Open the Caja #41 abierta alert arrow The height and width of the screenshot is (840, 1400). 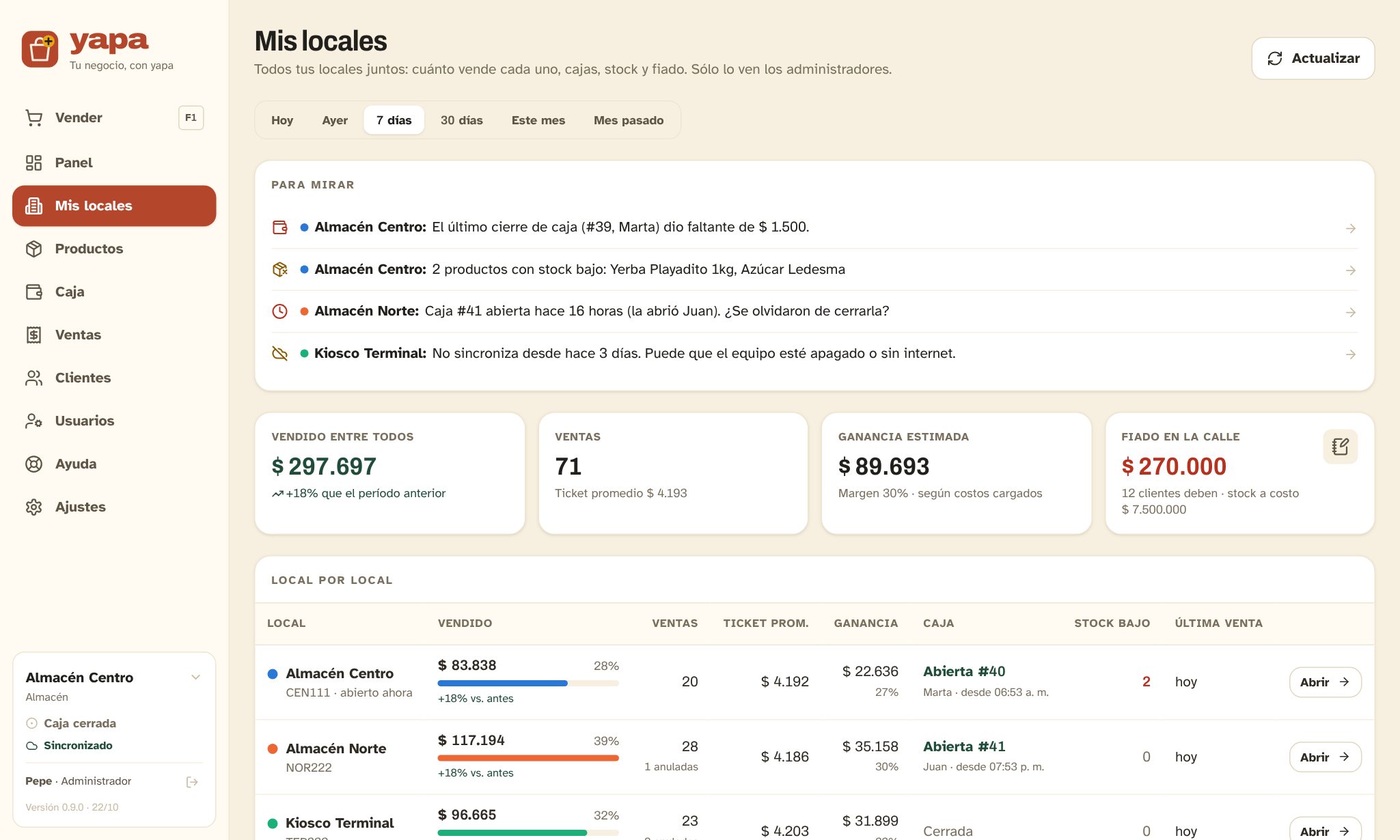tap(1351, 312)
